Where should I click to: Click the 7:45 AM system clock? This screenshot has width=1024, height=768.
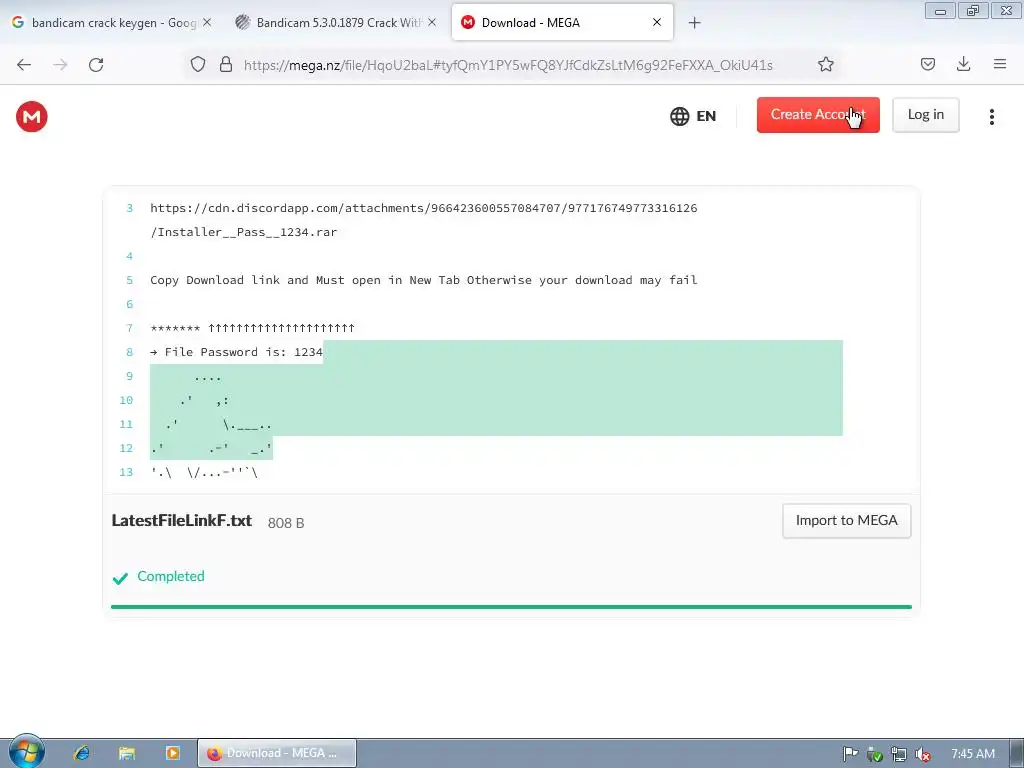pyautogui.click(x=973, y=754)
